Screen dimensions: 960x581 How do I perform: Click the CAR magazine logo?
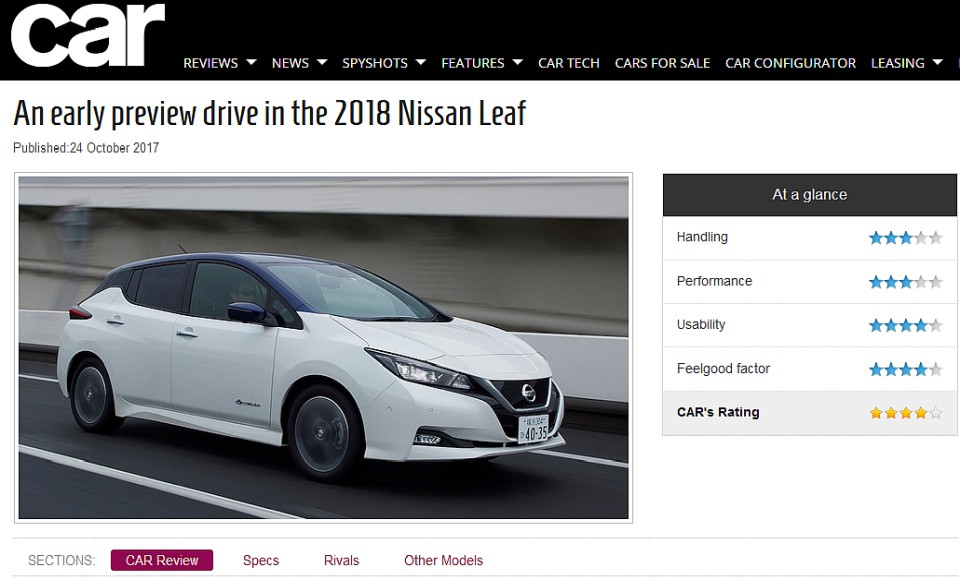pyautogui.click(x=88, y=35)
